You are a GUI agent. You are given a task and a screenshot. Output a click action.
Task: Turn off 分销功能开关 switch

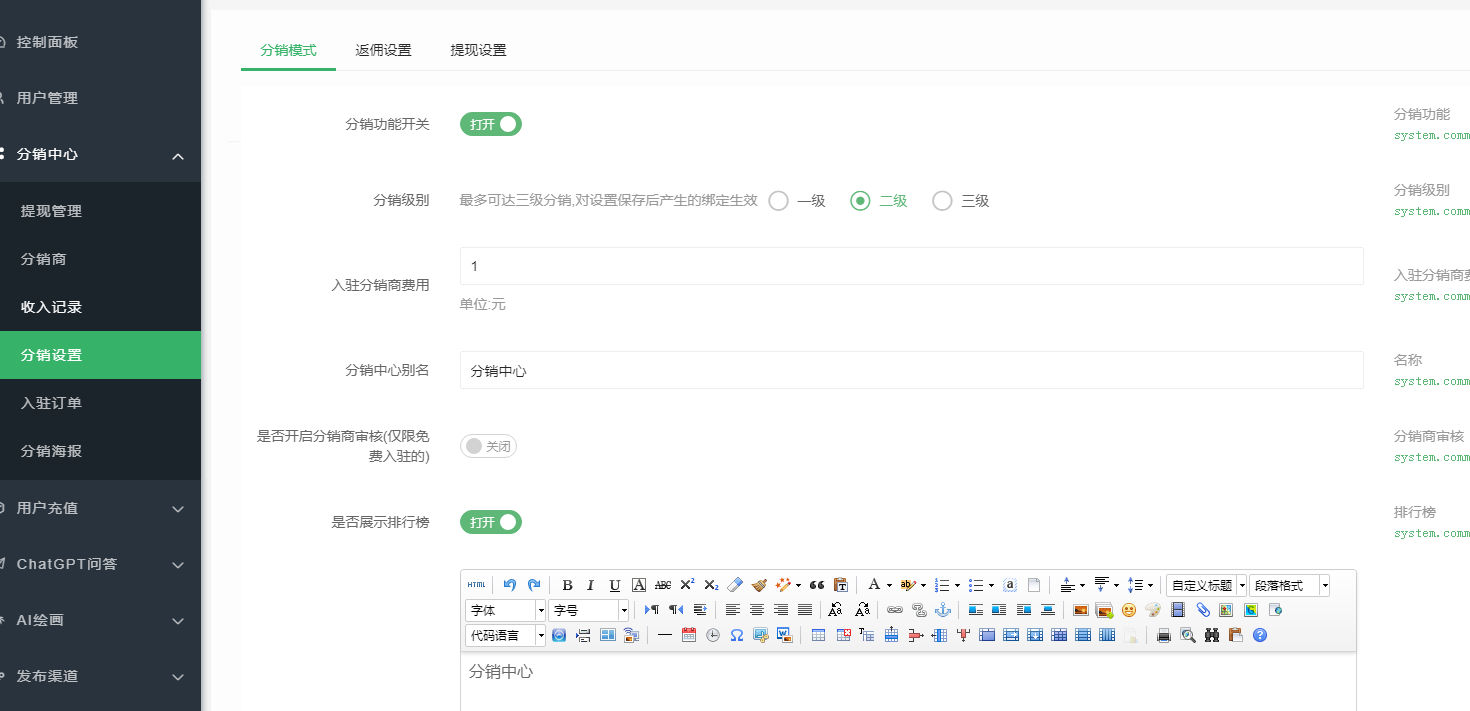click(491, 124)
